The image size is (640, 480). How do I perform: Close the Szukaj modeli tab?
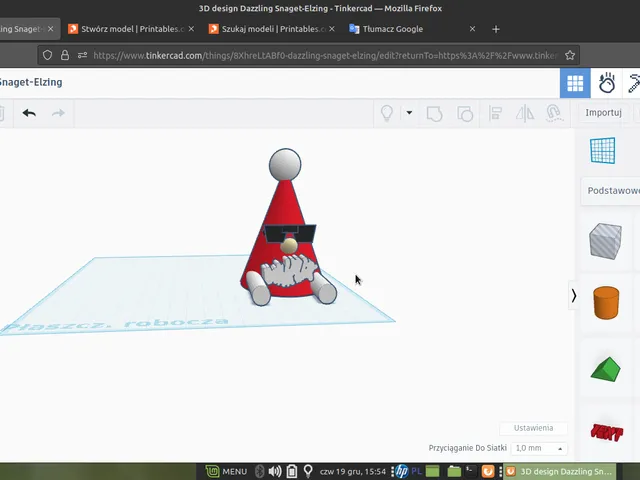(332, 29)
